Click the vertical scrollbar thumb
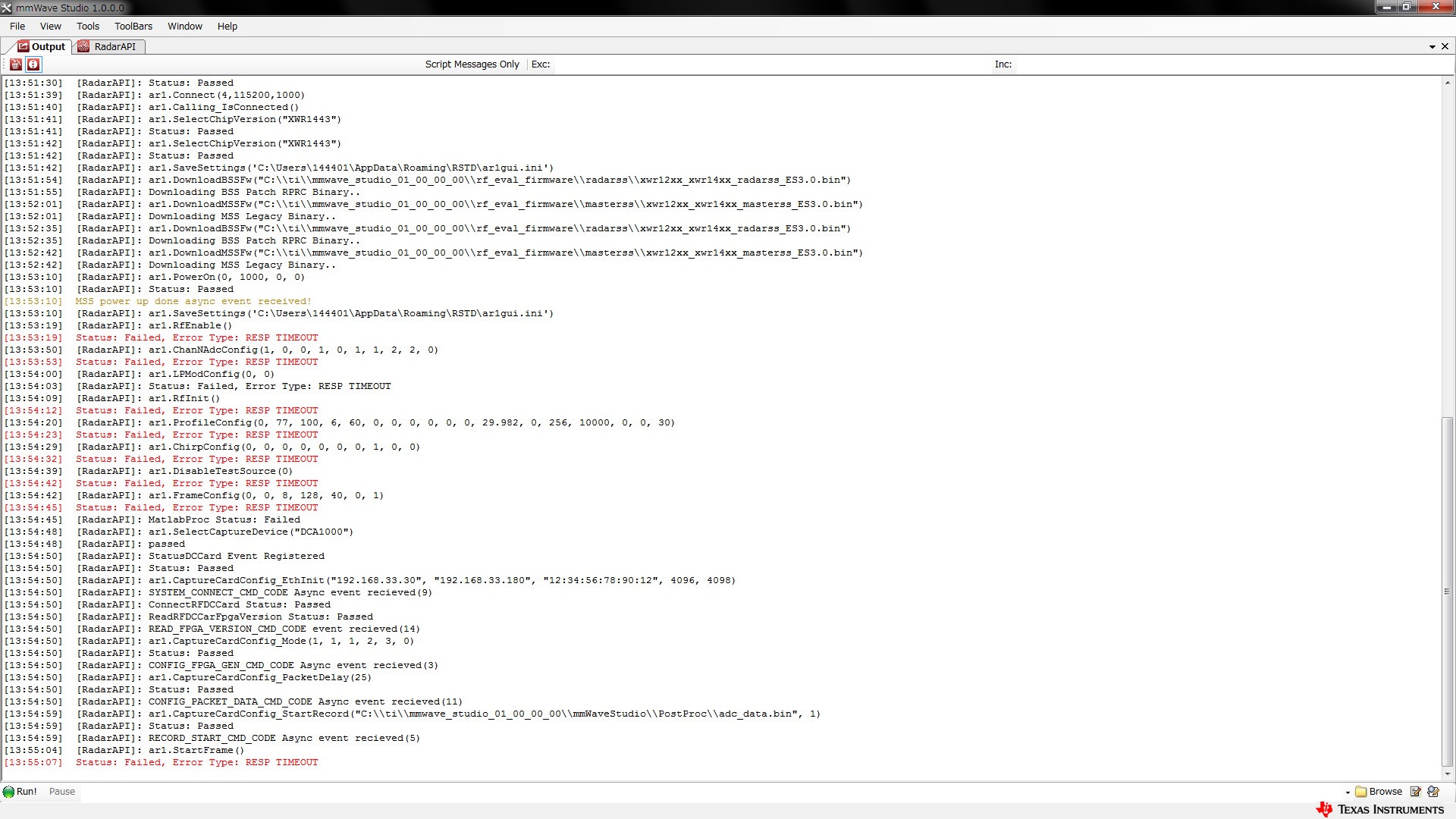The height and width of the screenshot is (819, 1456). click(x=1447, y=591)
